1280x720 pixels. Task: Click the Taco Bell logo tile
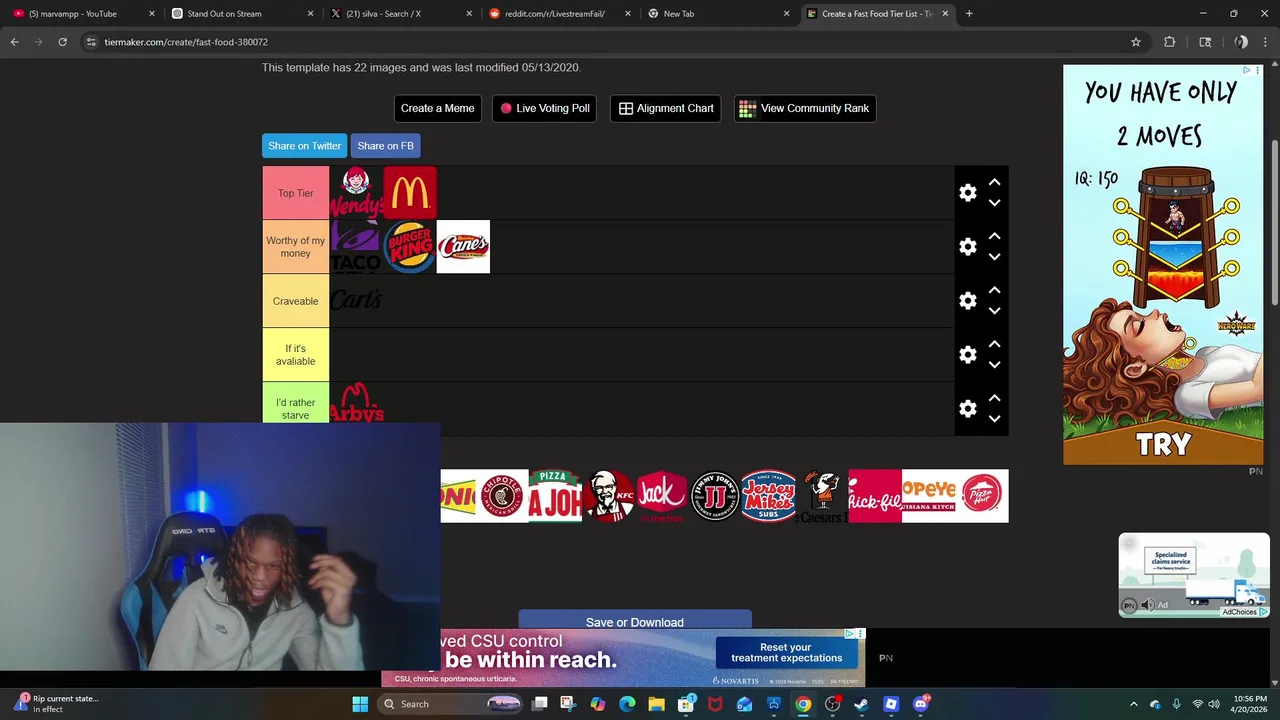356,246
